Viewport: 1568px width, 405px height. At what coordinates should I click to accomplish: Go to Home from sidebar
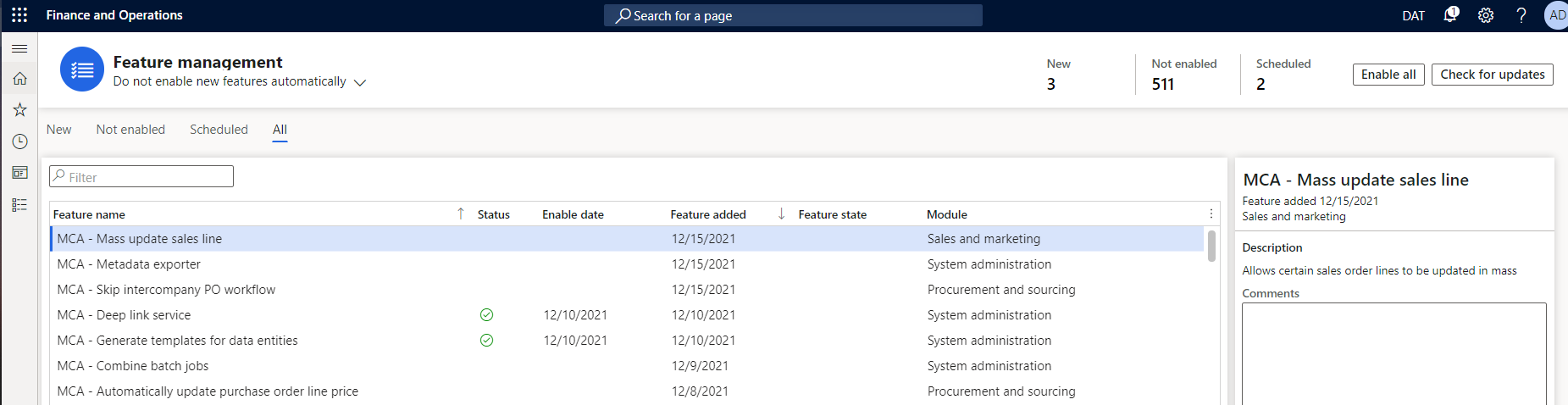click(x=19, y=79)
